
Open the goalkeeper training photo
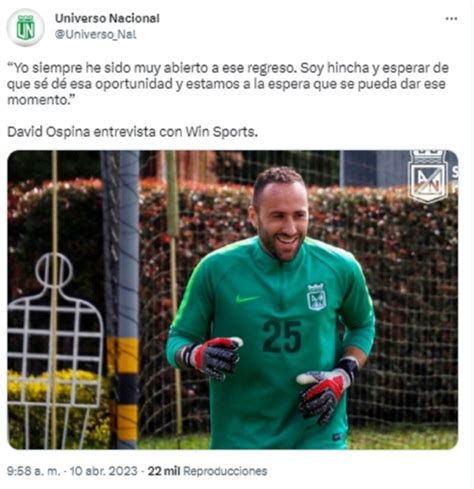click(x=233, y=300)
